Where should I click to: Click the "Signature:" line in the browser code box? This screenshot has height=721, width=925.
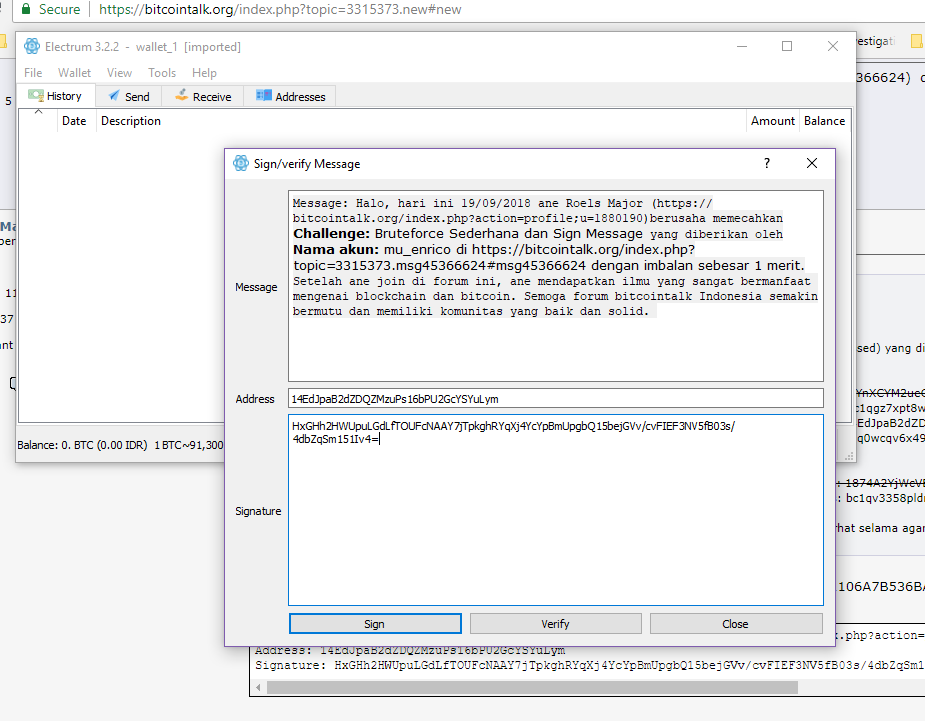[x=590, y=666]
